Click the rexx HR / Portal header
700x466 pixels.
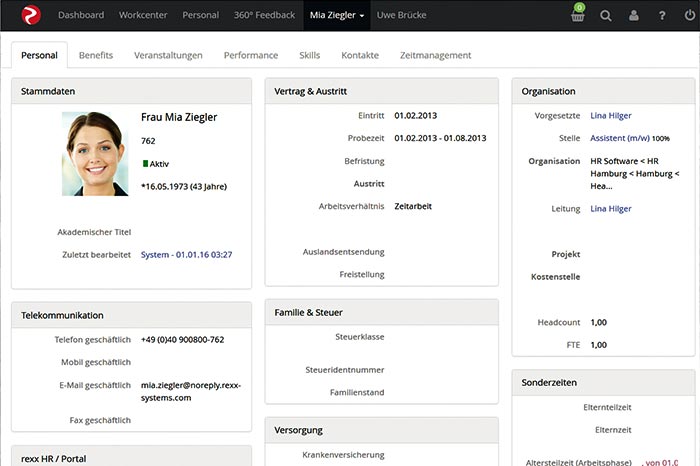pos(131,457)
